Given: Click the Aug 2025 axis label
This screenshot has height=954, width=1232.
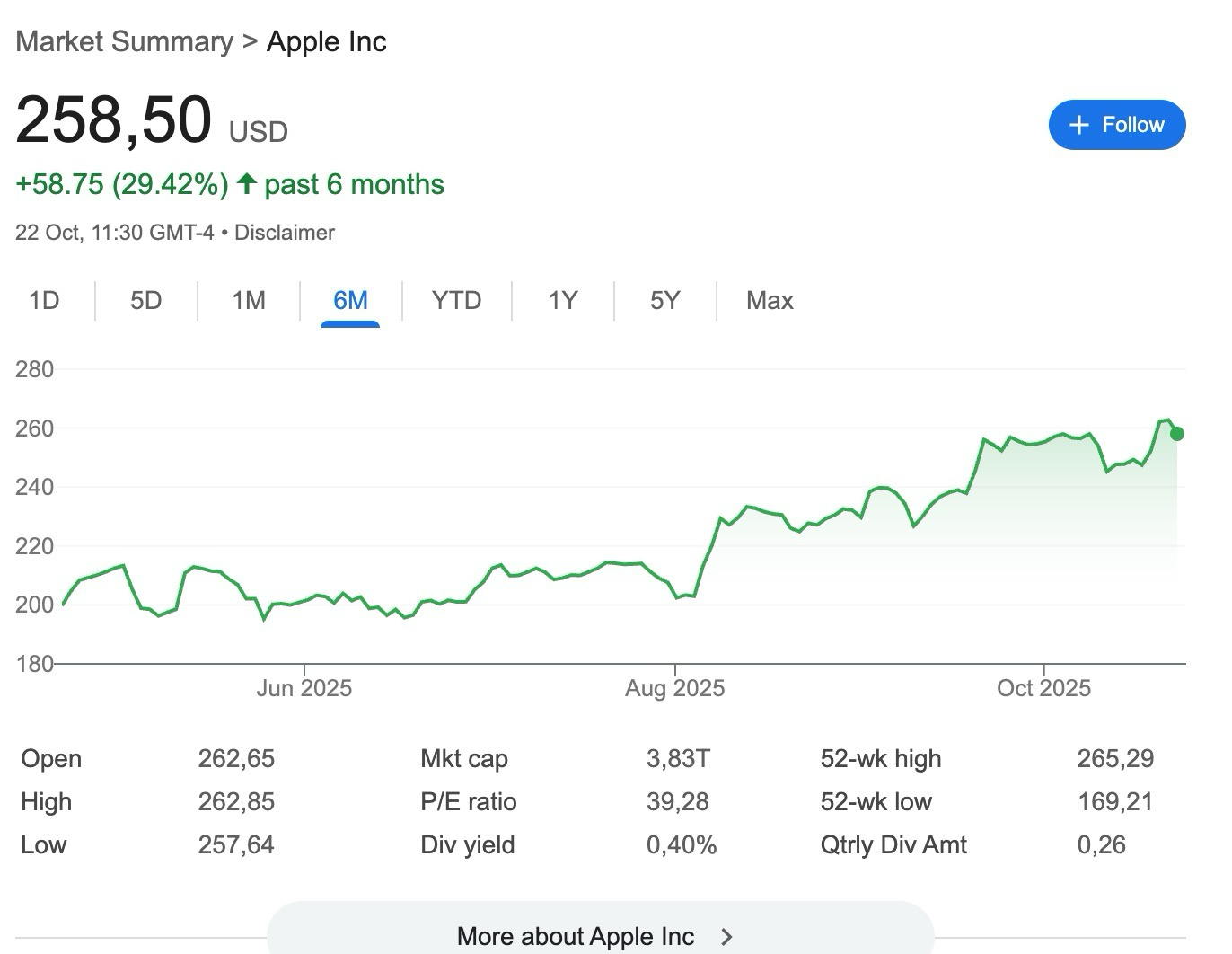Looking at the screenshot, I should 674,688.
